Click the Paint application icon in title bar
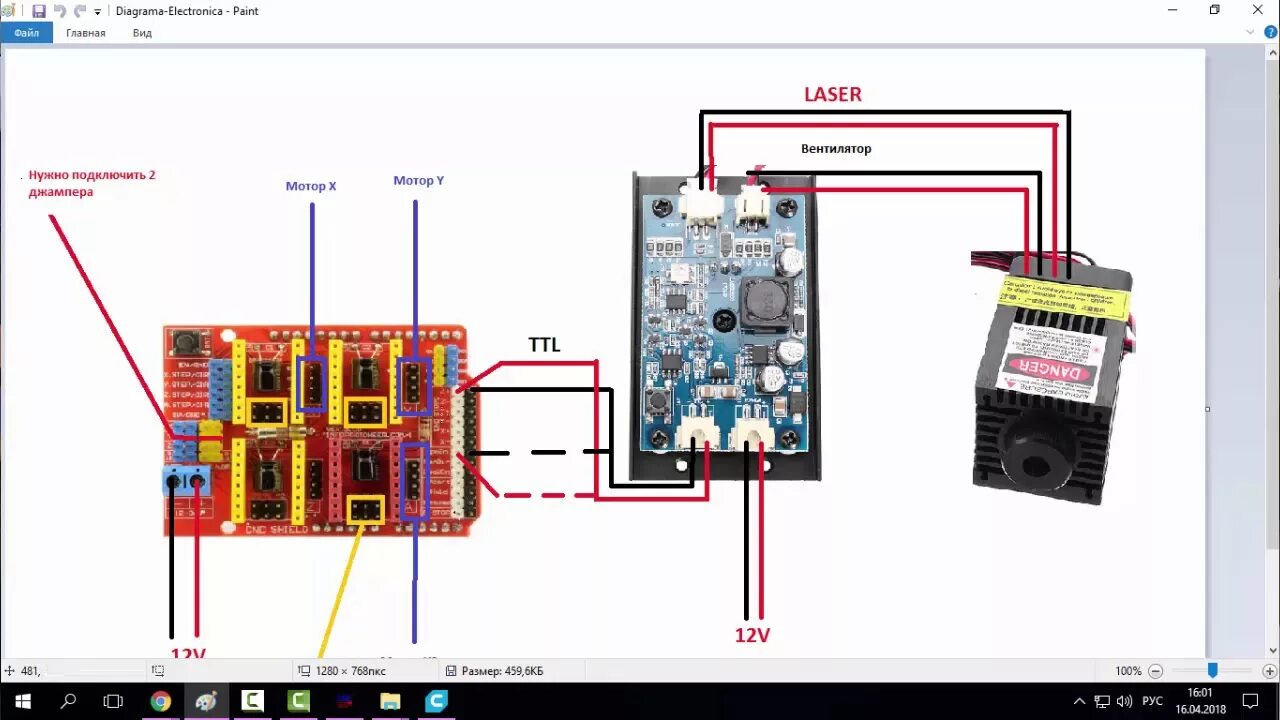The height and width of the screenshot is (720, 1280). 9,11
